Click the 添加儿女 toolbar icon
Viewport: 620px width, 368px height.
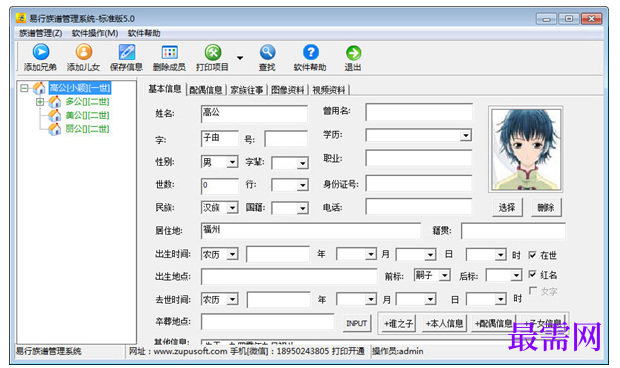coord(83,52)
